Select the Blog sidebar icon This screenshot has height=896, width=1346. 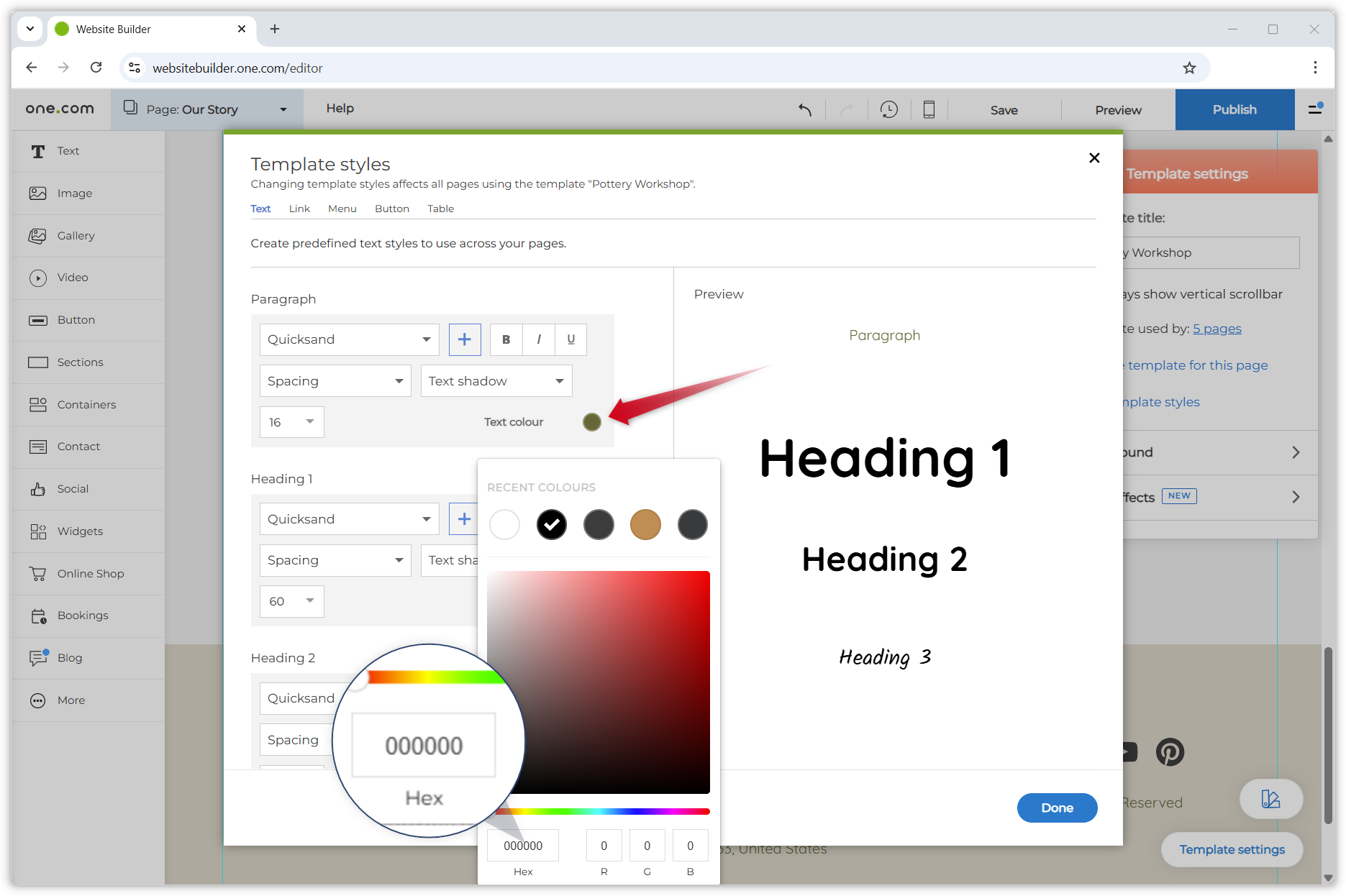click(70, 657)
